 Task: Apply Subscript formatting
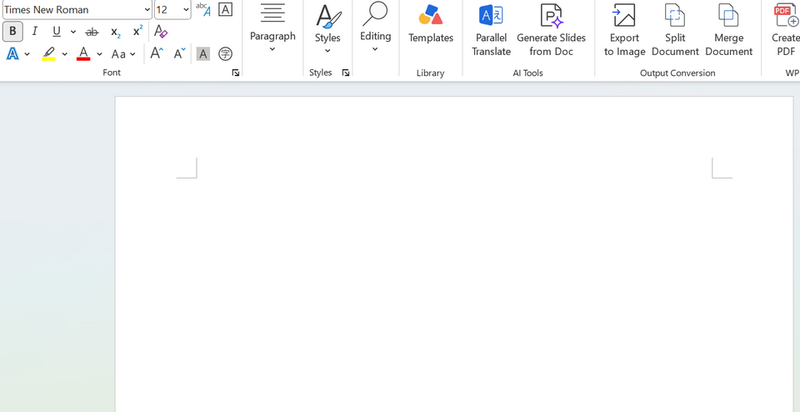click(116, 32)
